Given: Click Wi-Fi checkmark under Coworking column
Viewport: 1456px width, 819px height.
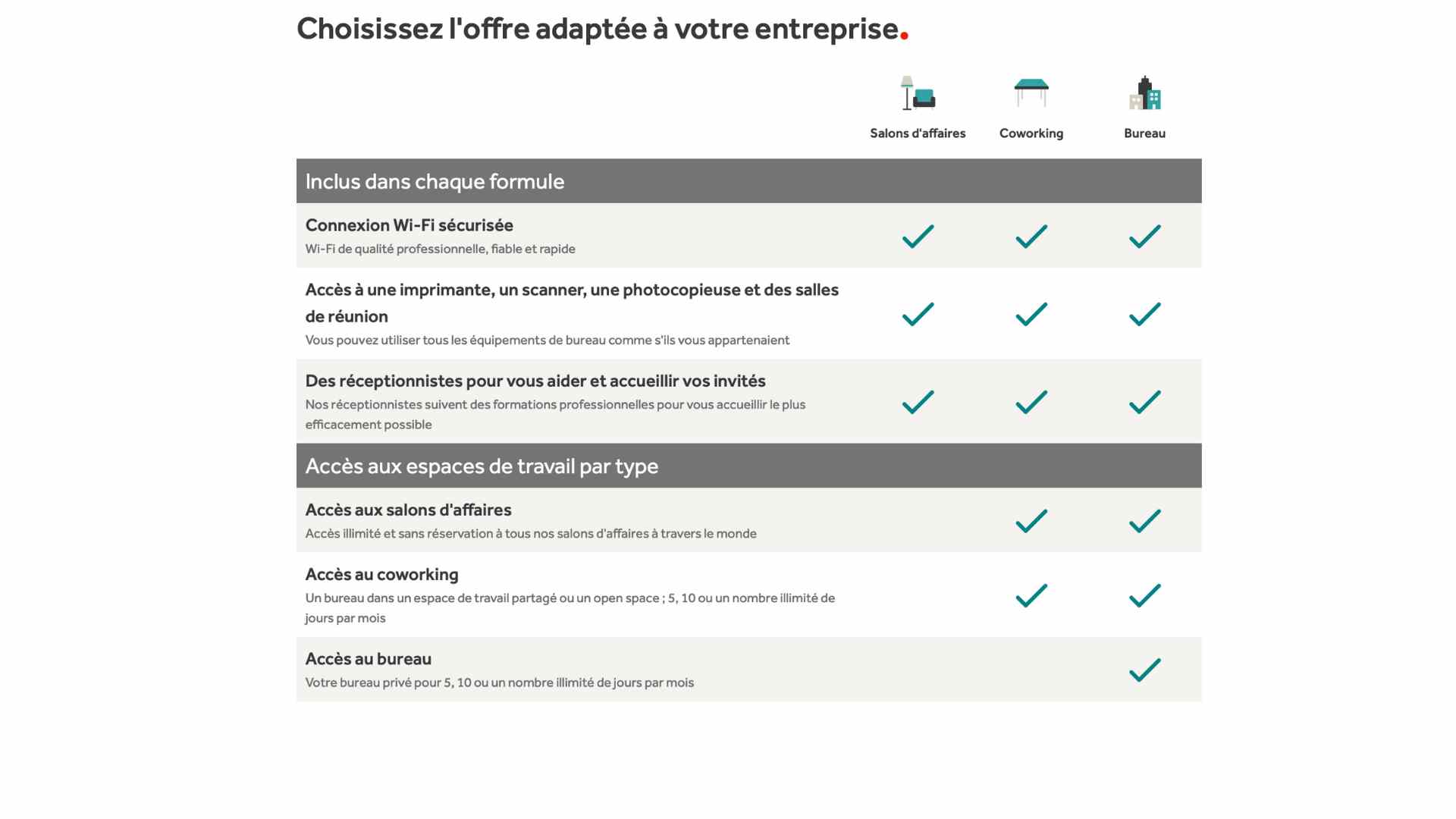Looking at the screenshot, I should tap(1031, 236).
